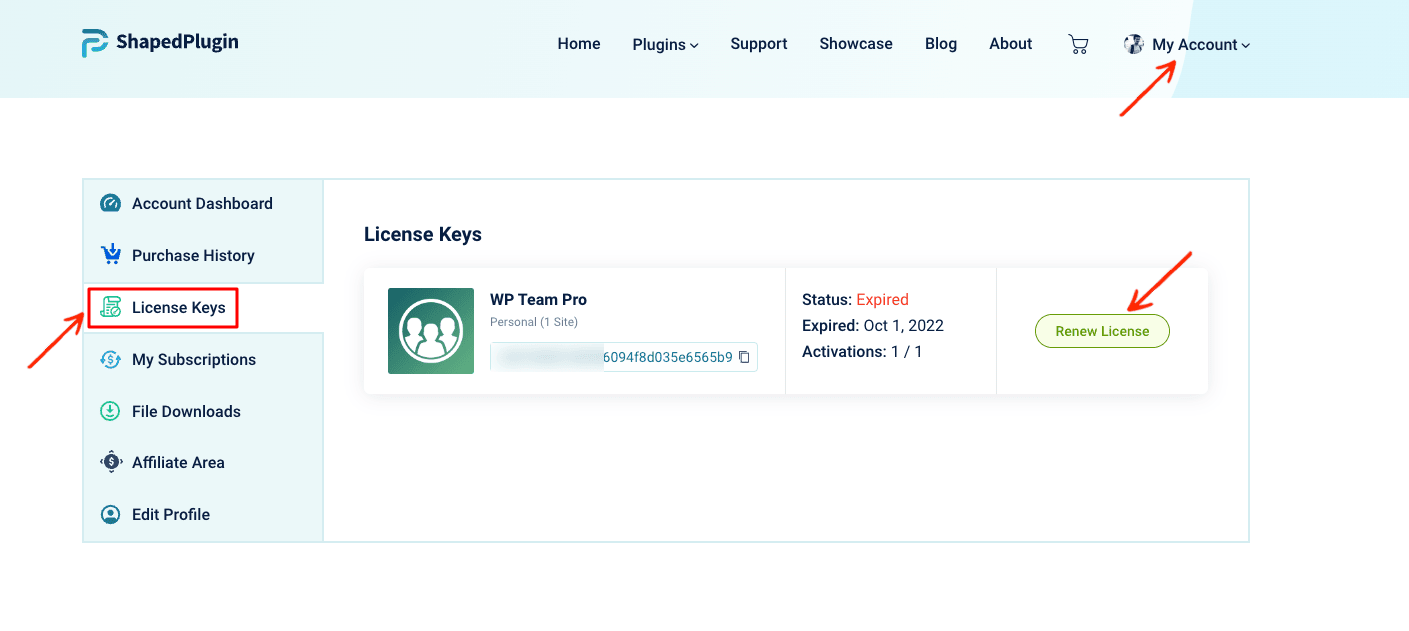This screenshot has width=1409, height=631.
Task: Expand the My Account dropdown
Action: 1201,45
